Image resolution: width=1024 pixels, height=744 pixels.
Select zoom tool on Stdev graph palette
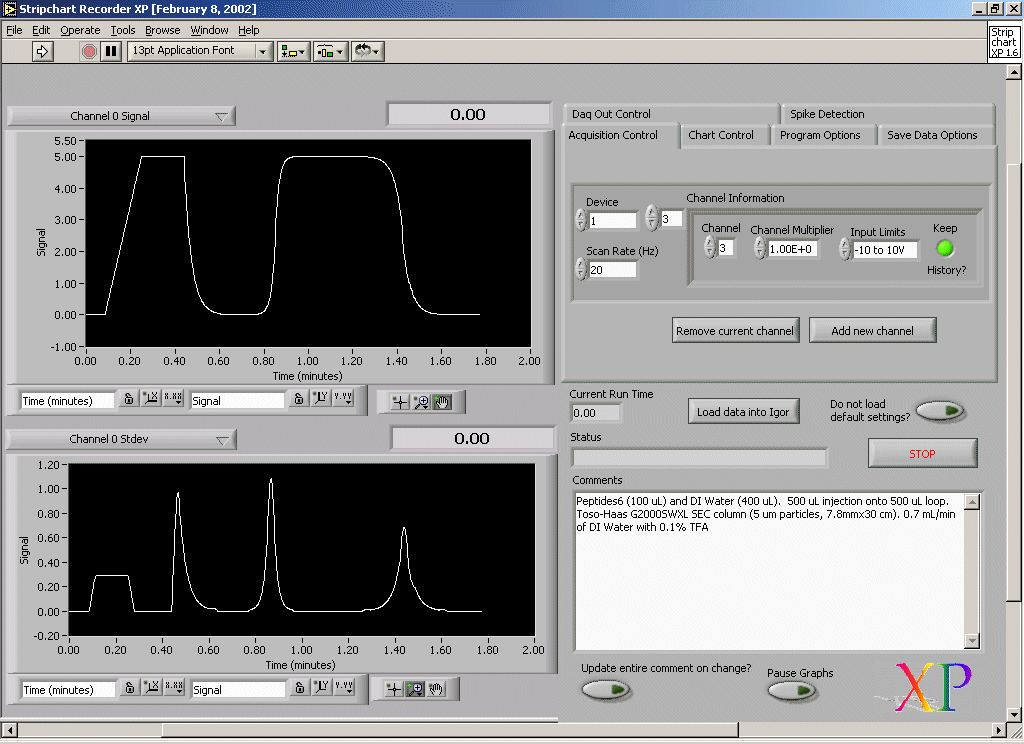pos(415,689)
